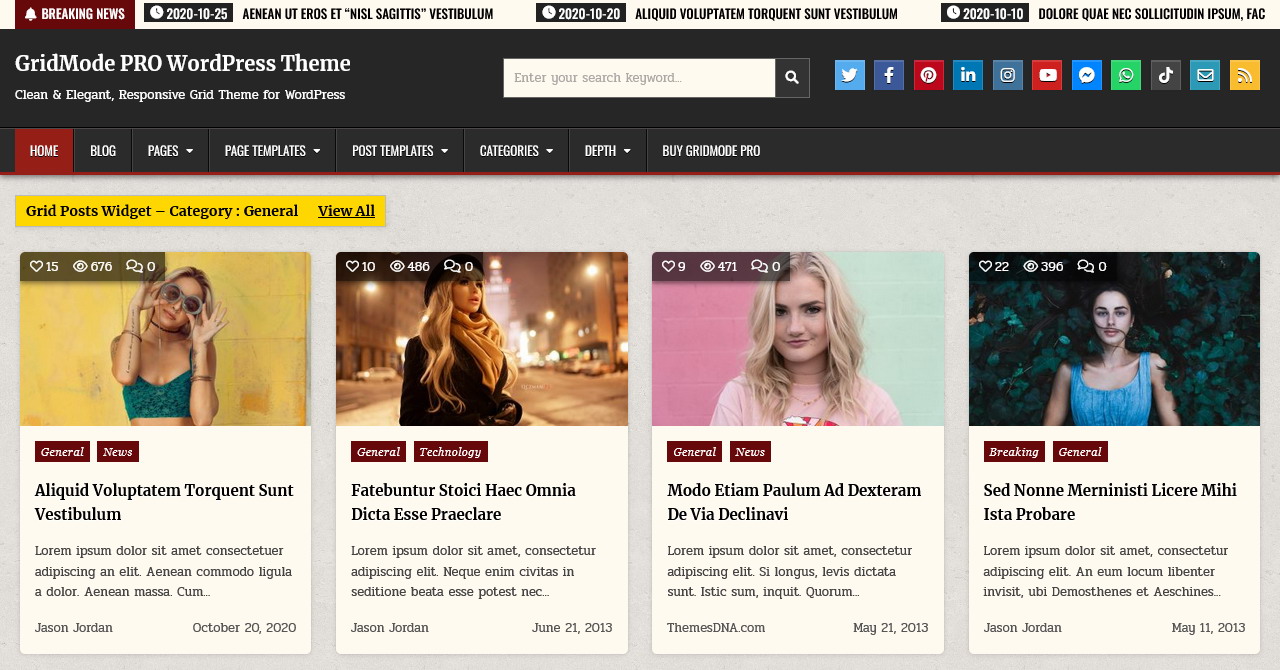Screen dimensions: 1280x670
Task: Click the June 21, 2013 post date
Action: (572, 628)
